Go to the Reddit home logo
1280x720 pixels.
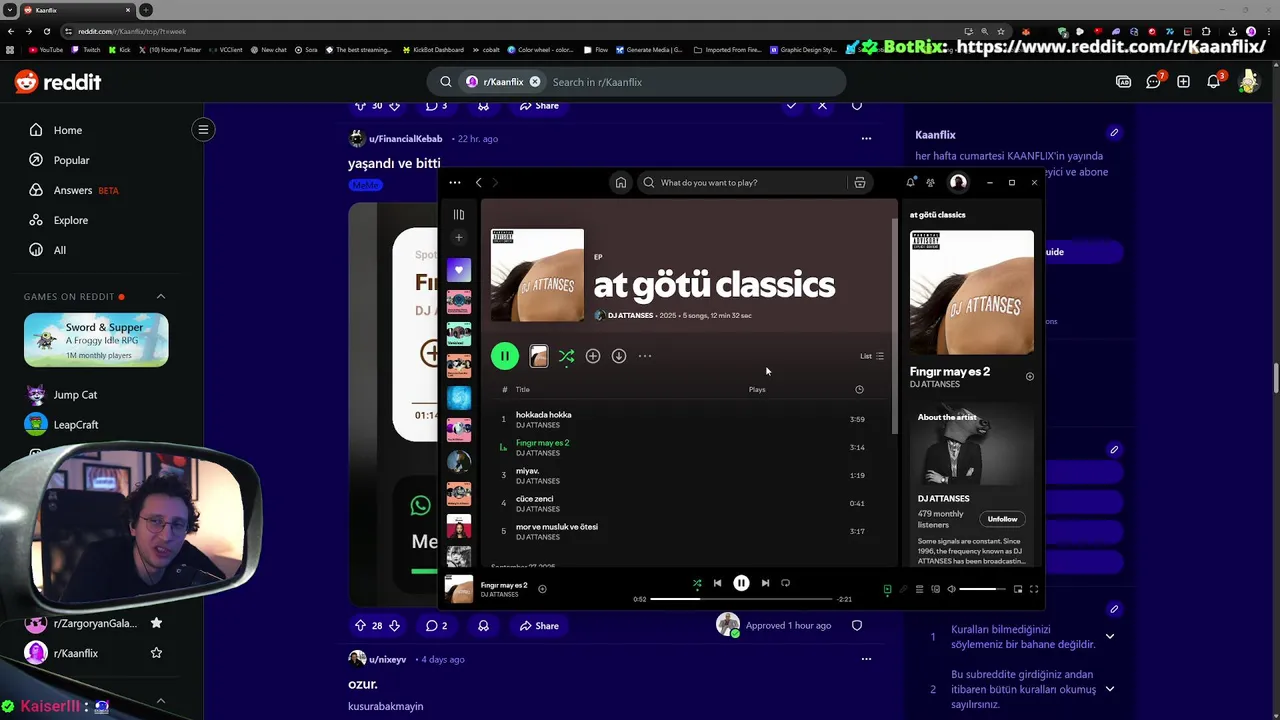(58, 82)
